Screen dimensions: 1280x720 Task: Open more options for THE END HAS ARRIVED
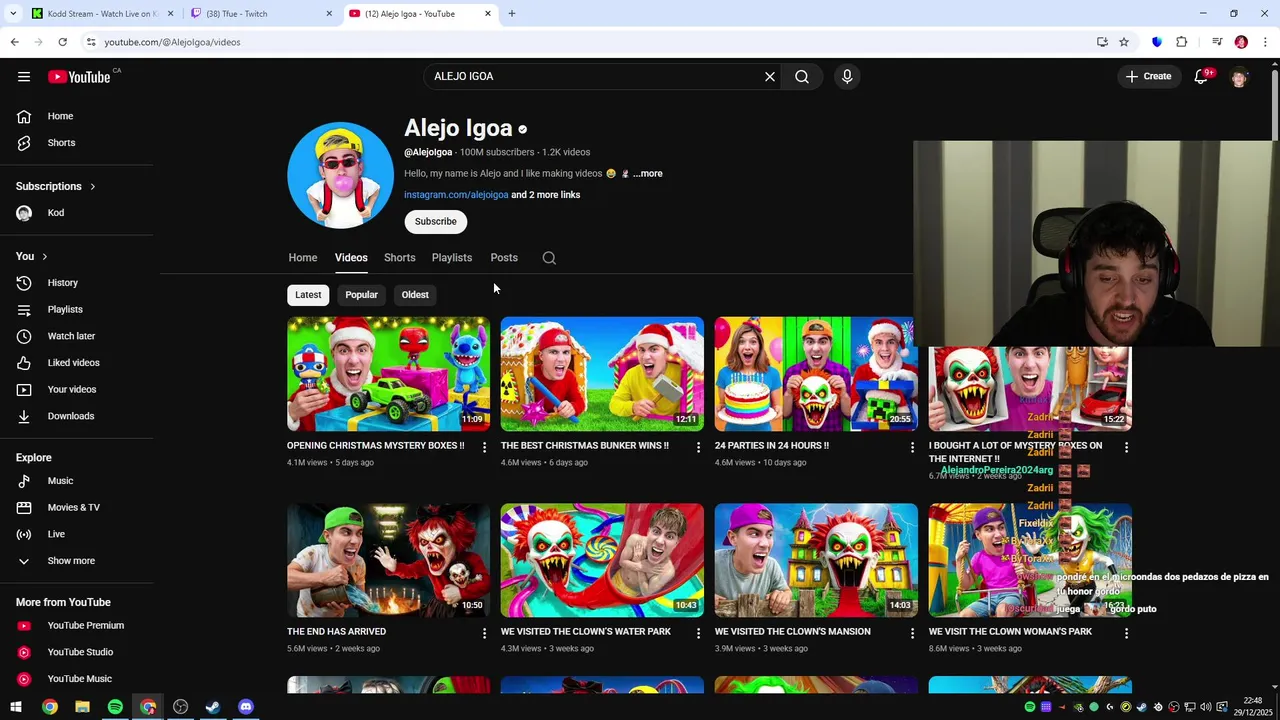484,633
